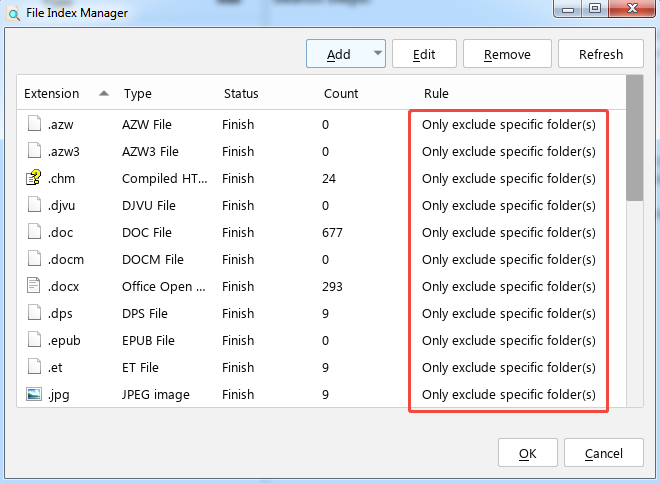Open the Add button dropdown arrow

(x=376, y=54)
